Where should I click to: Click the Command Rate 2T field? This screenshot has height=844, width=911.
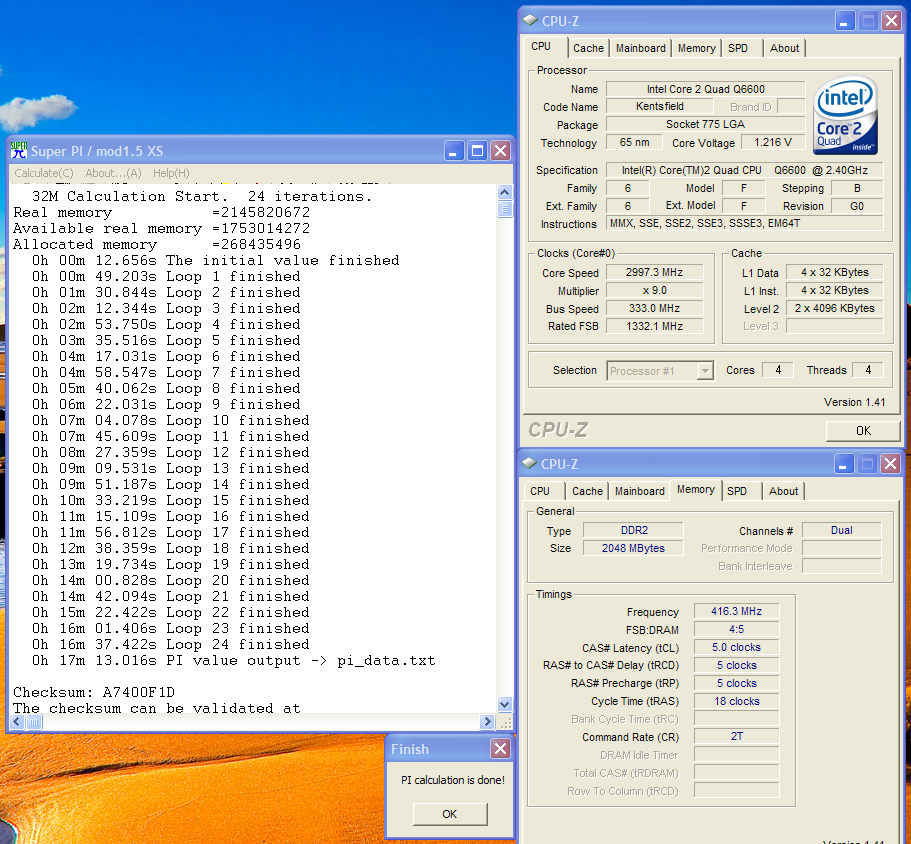coord(736,737)
